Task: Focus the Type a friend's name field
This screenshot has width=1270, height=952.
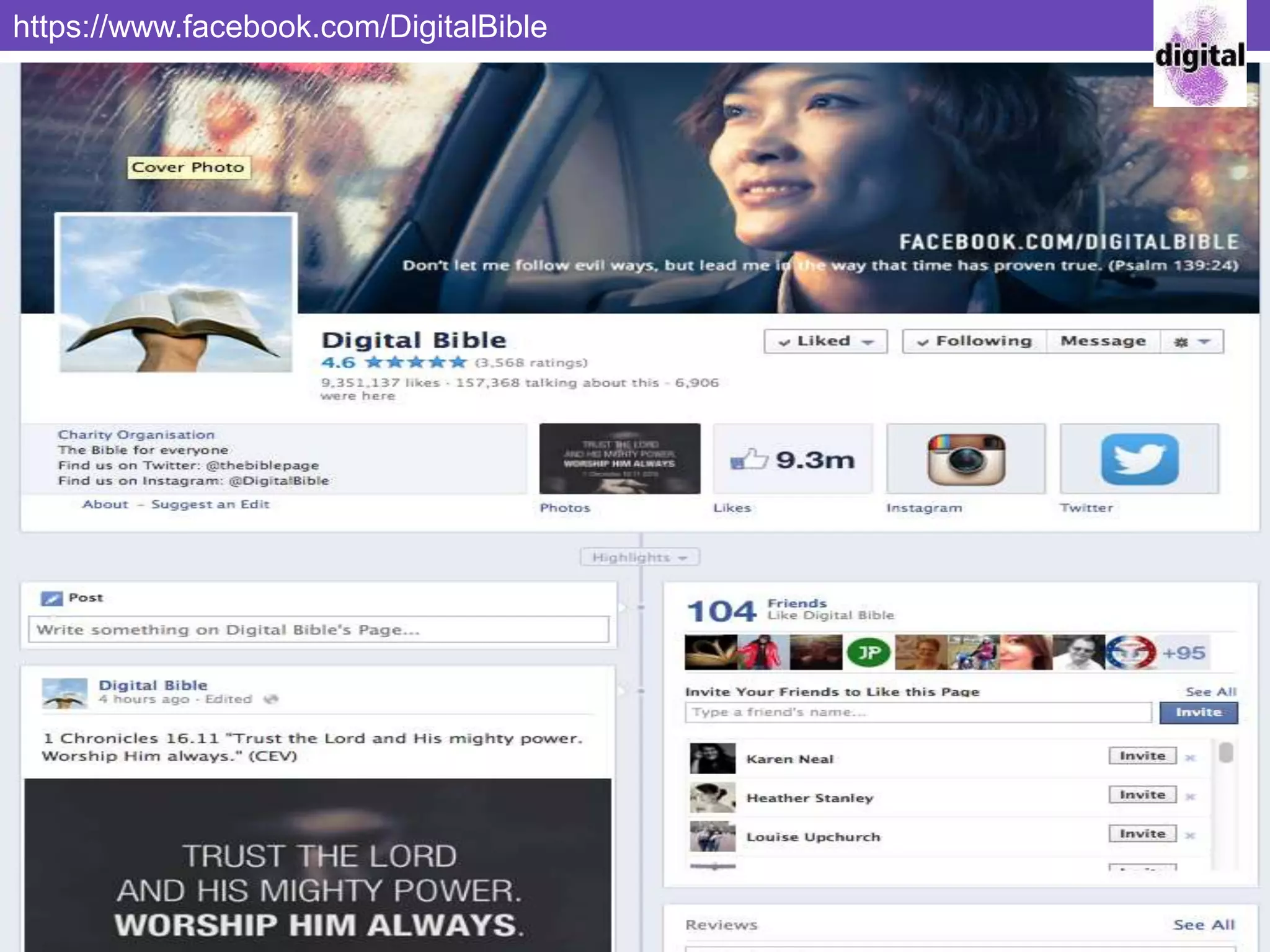Action: tap(918, 712)
